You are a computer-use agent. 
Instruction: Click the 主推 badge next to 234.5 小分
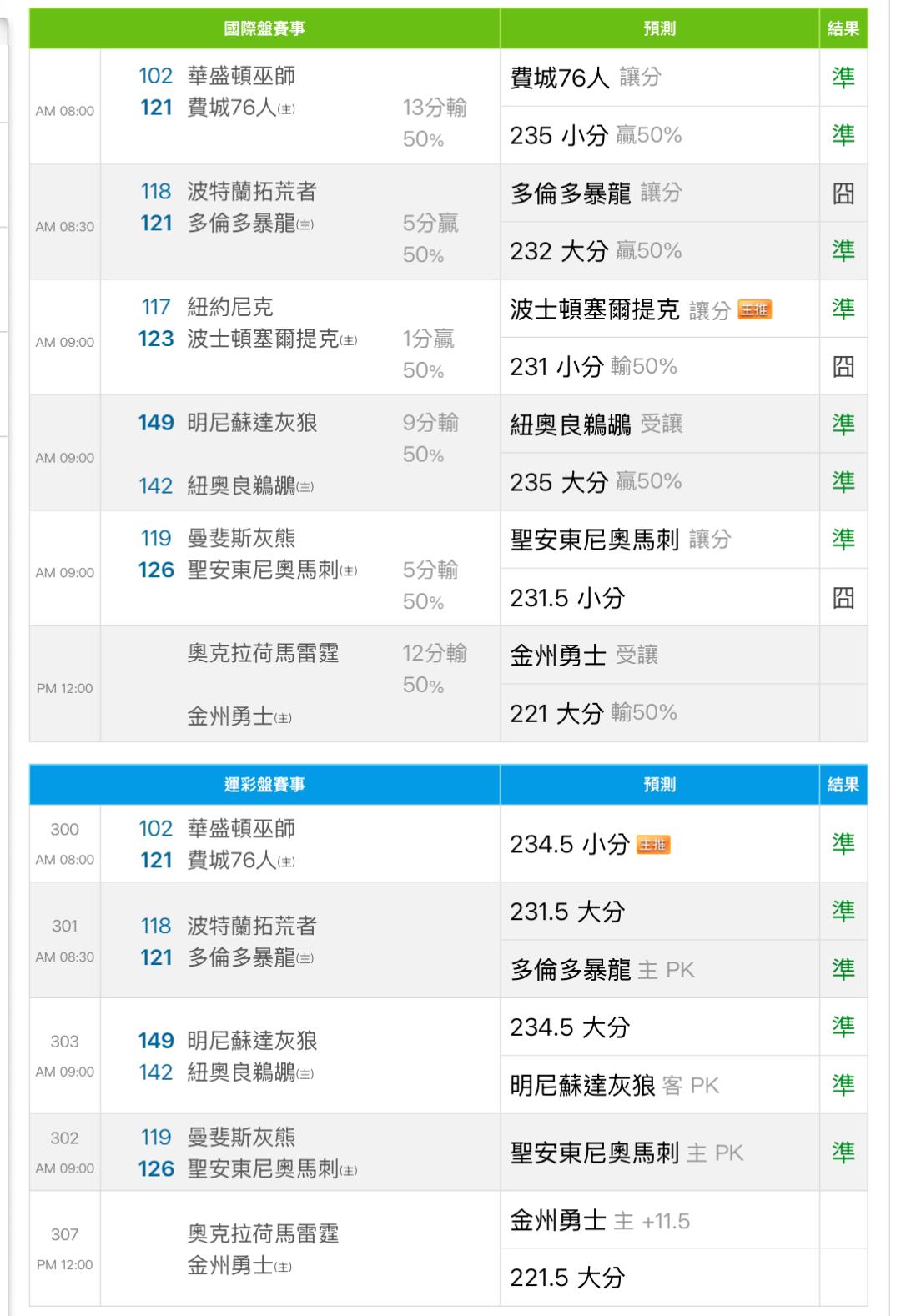652,845
